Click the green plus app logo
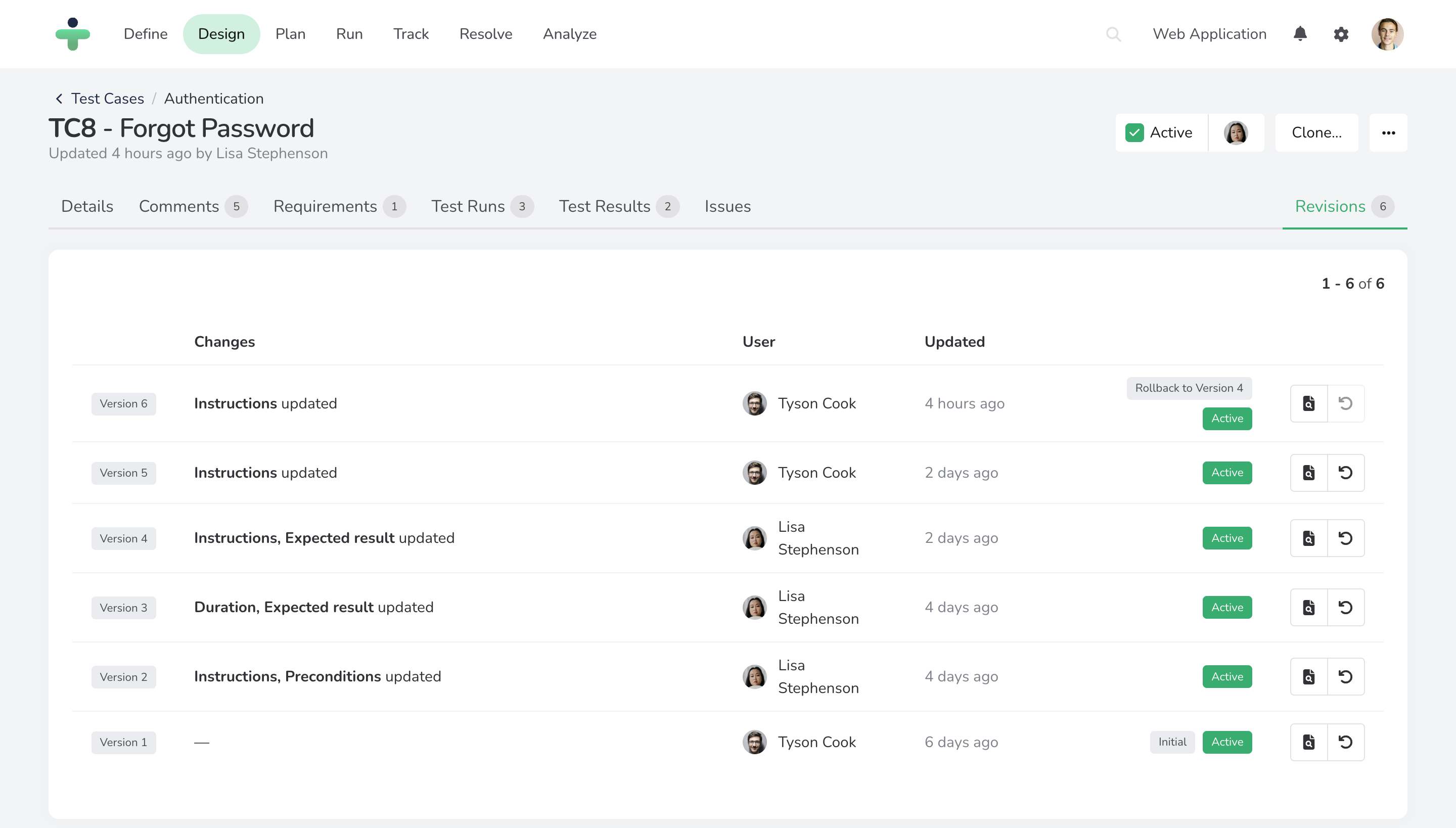This screenshot has width=1456, height=828. [73, 34]
